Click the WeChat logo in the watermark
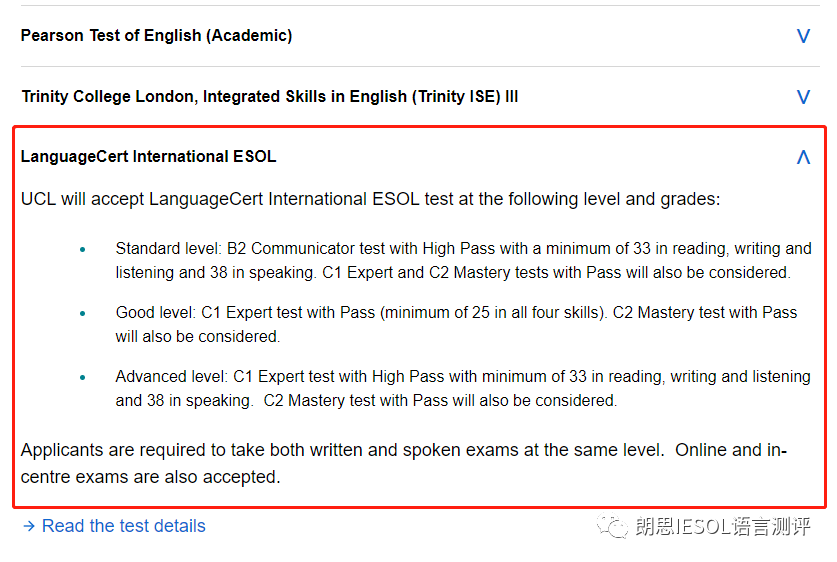 pyautogui.click(x=612, y=526)
